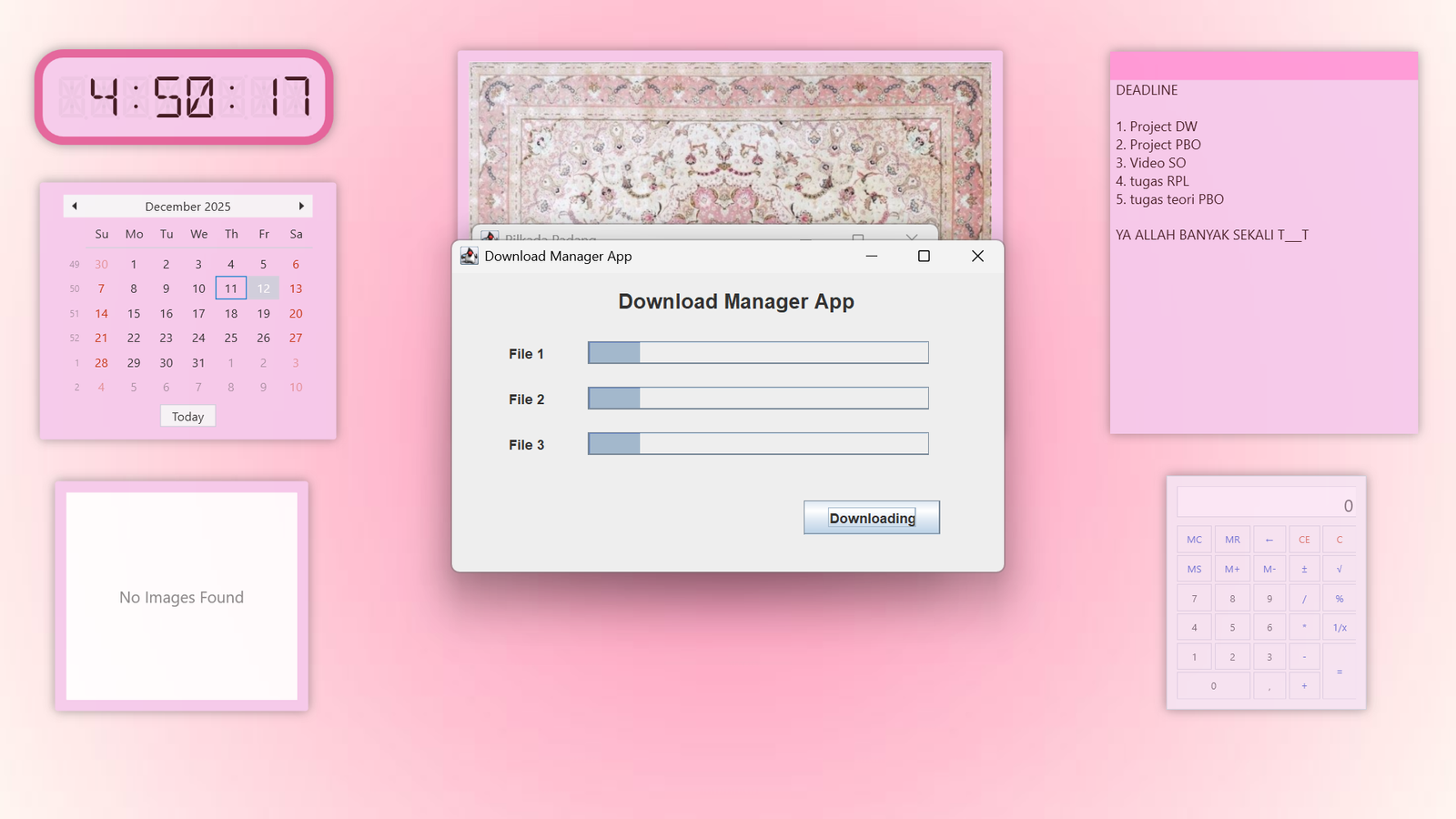Open the December 2025 month header
1456x819 pixels.
[x=187, y=207]
